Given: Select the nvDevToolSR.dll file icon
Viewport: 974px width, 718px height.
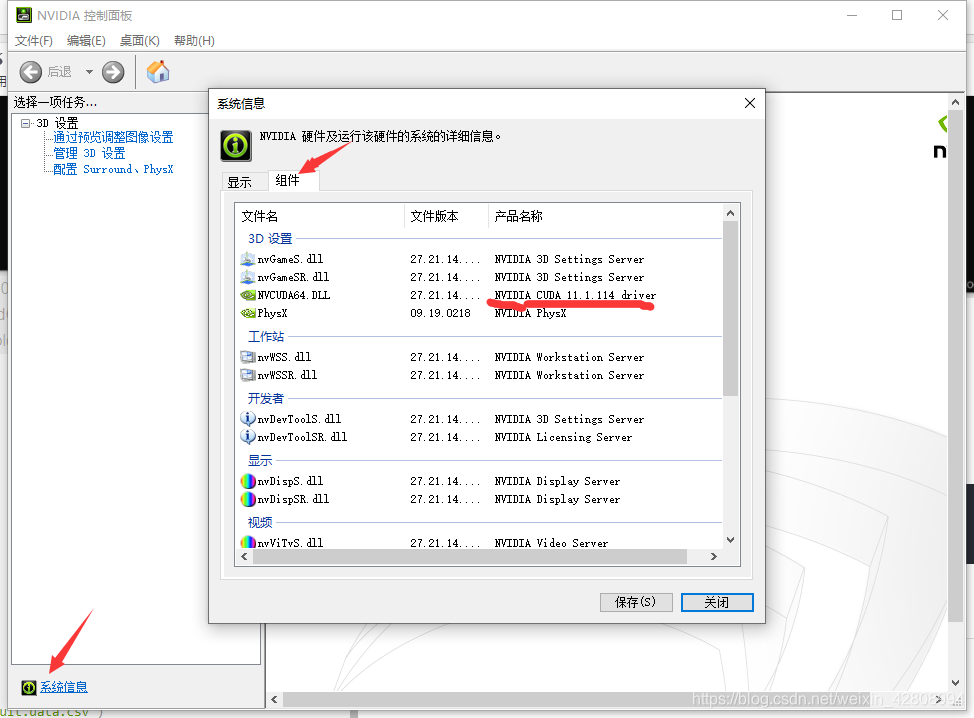Looking at the screenshot, I should pos(248,437).
